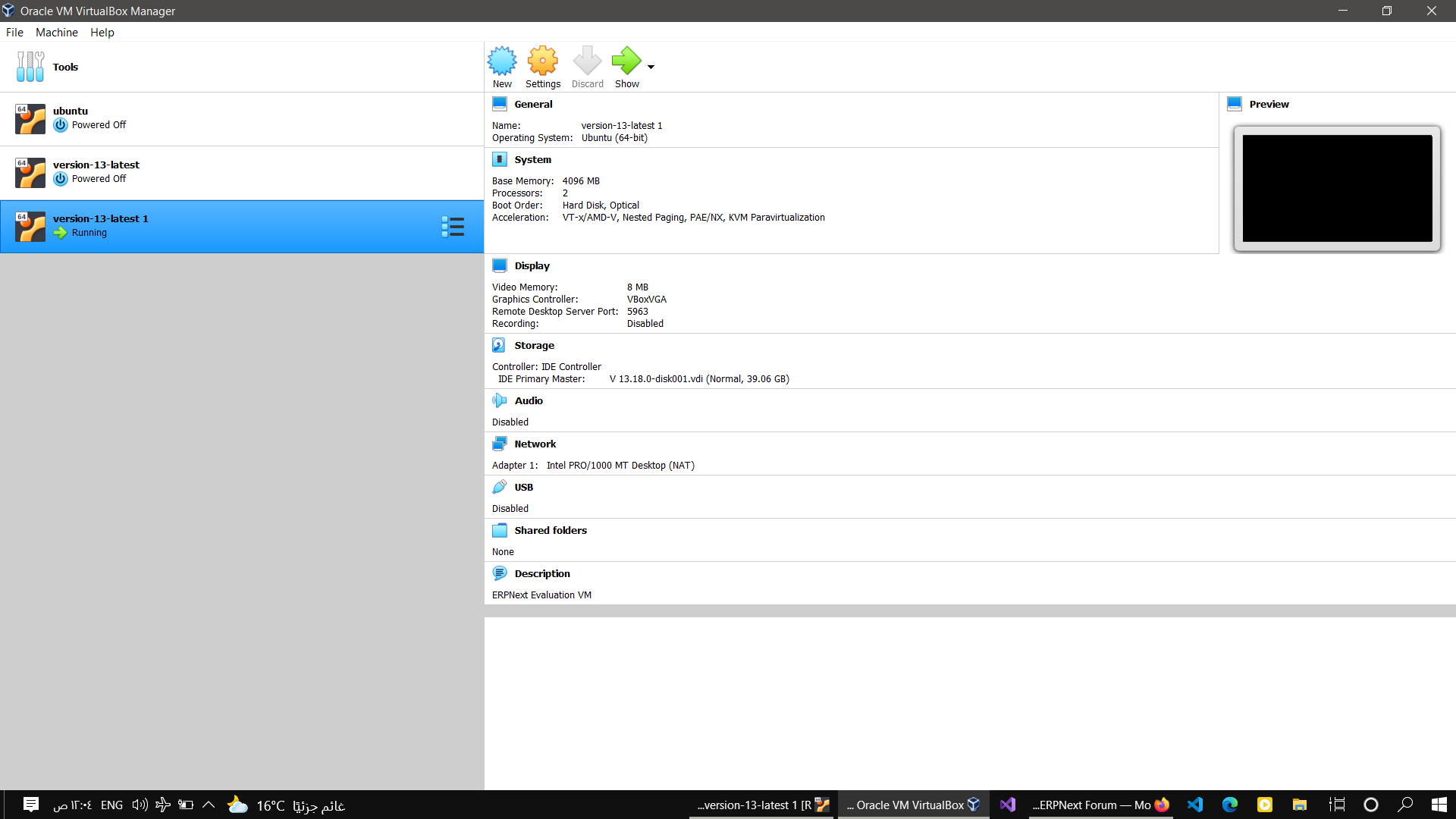This screenshot has width=1456, height=819.
Task: Click the Intel PRO/1000 MT Desktop adapter text
Action: pyautogui.click(x=620, y=466)
